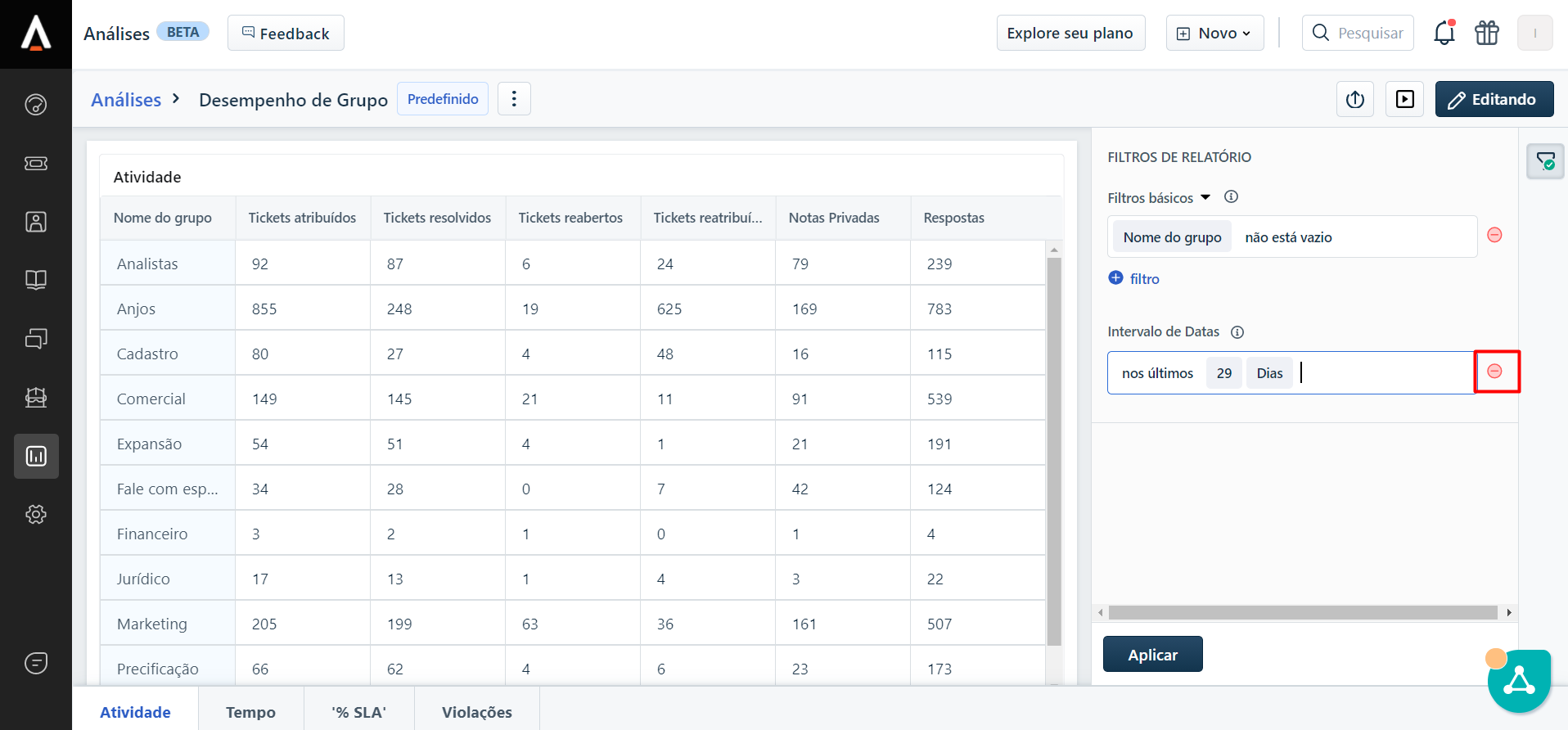The image size is (1568, 730).
Task: Click the presentation mode play icon
Action: tap(1404, 99)
